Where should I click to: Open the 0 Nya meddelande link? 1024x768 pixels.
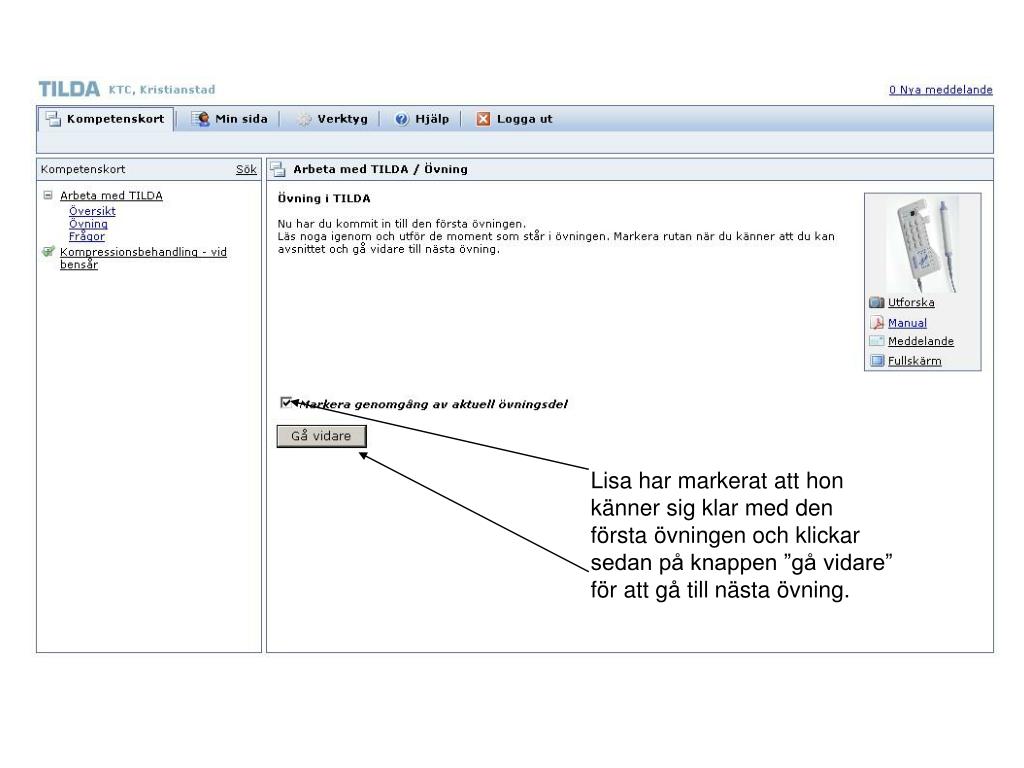[940, 89]
